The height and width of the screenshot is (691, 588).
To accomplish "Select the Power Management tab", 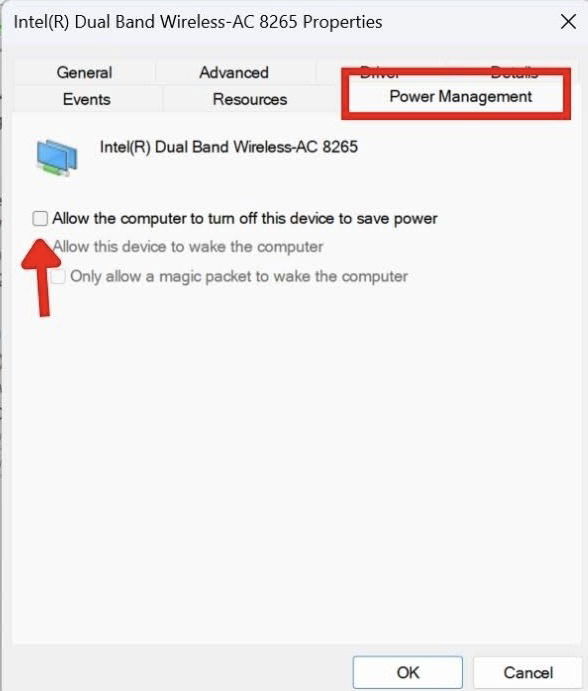I will (x=461, y=96).
